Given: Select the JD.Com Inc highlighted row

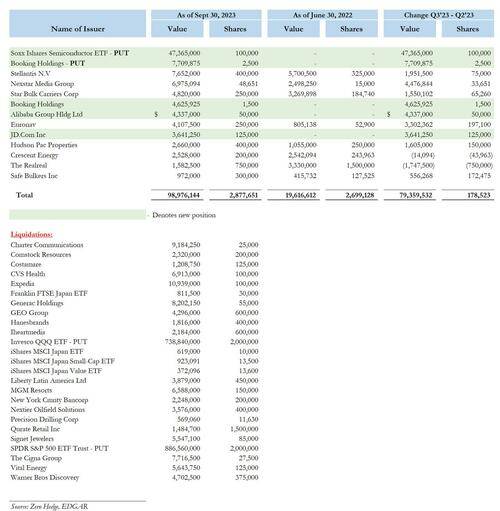Looking at the screenshot, I should [x=252, y=135].
